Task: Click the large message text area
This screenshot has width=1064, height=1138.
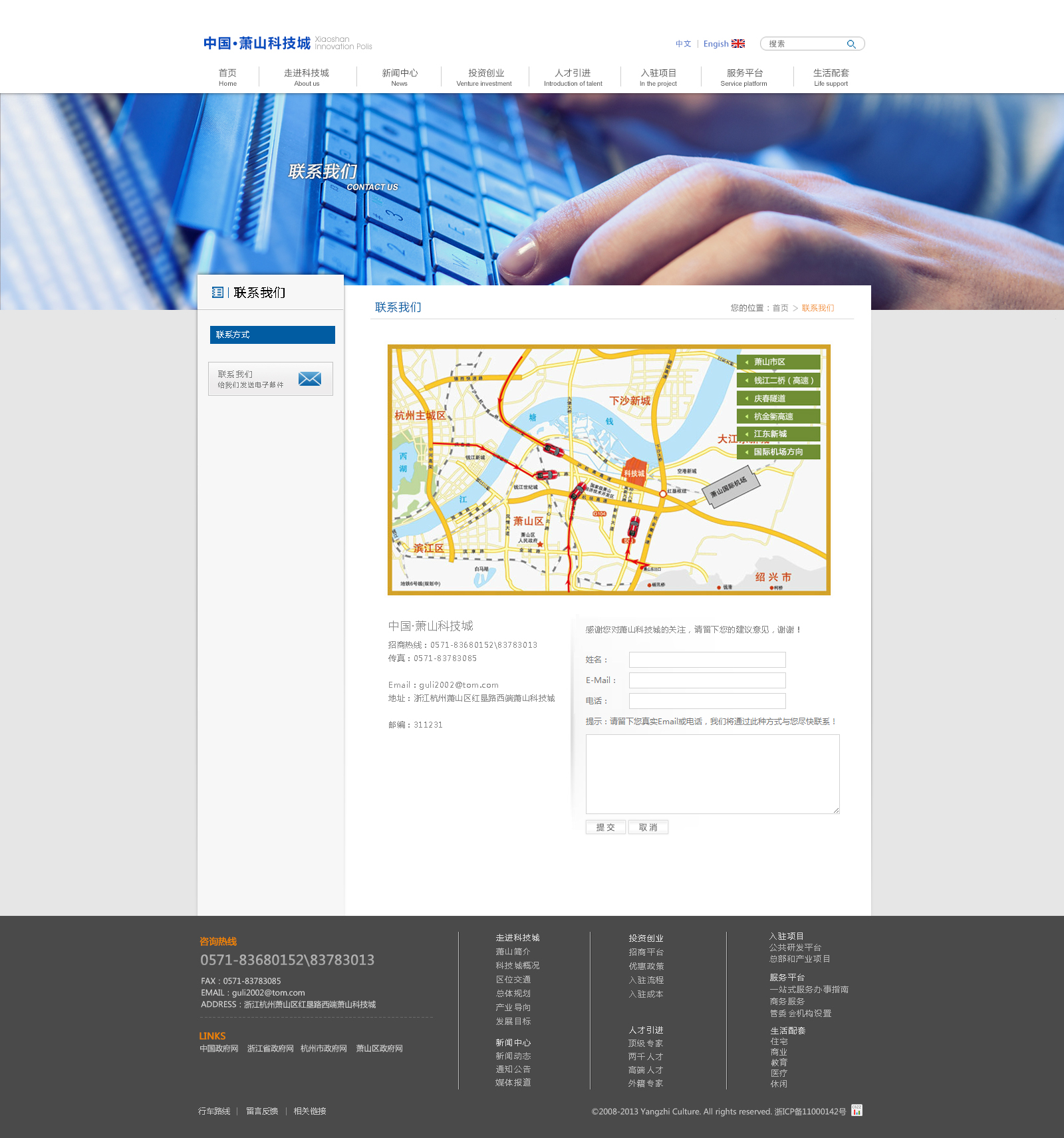Action: [x=712, y=774]
